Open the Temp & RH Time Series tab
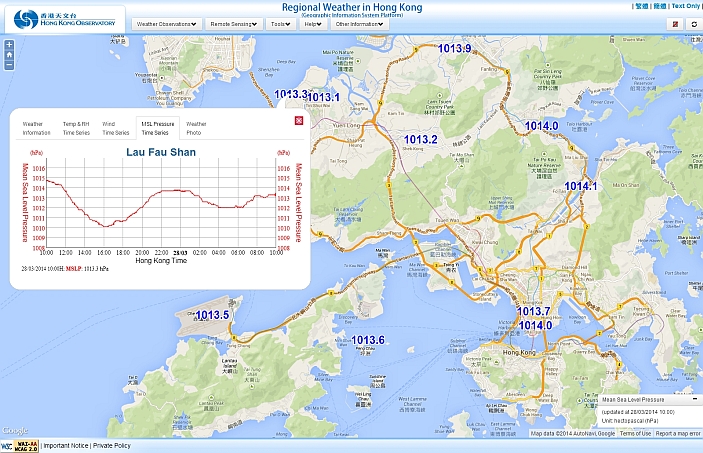The image size is (703, 453). tap(76, 128)
